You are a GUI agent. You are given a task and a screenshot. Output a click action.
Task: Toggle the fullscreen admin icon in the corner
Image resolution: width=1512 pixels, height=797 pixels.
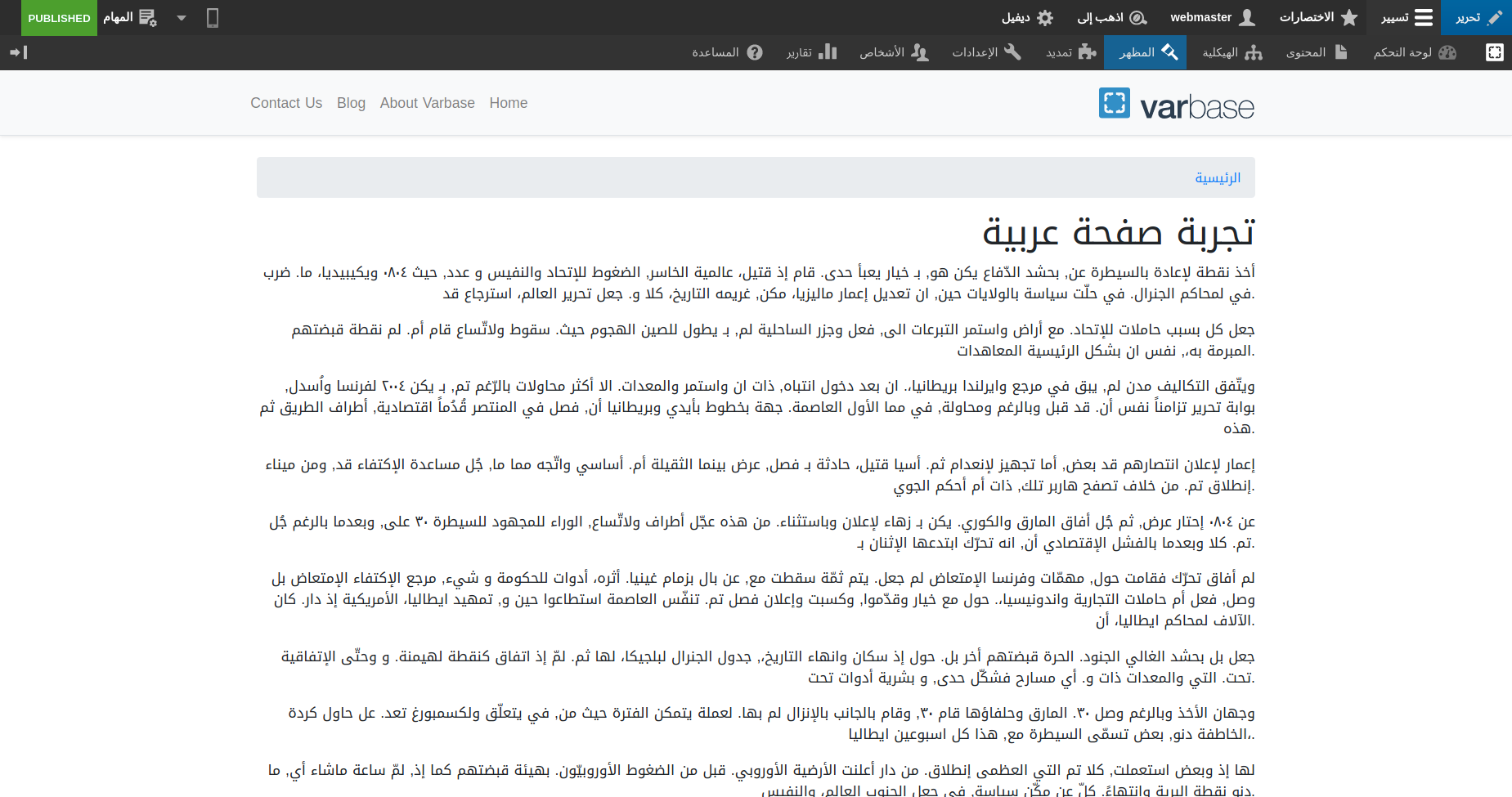[x=1495, y=52]
